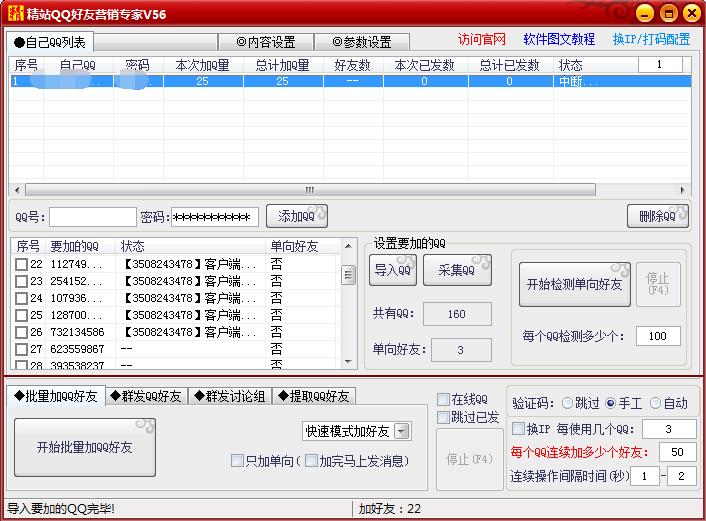Click the 删除QQ button
706x521 pixels.
pyautogui.click(x=658, y=216)
